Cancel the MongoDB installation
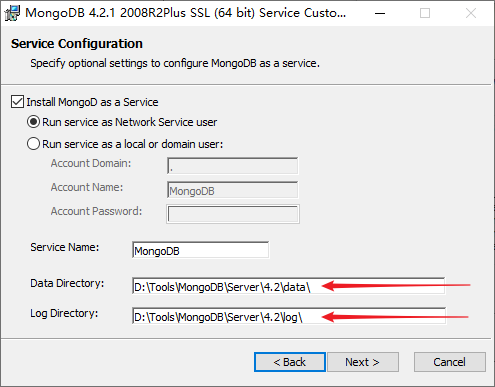 450,362
